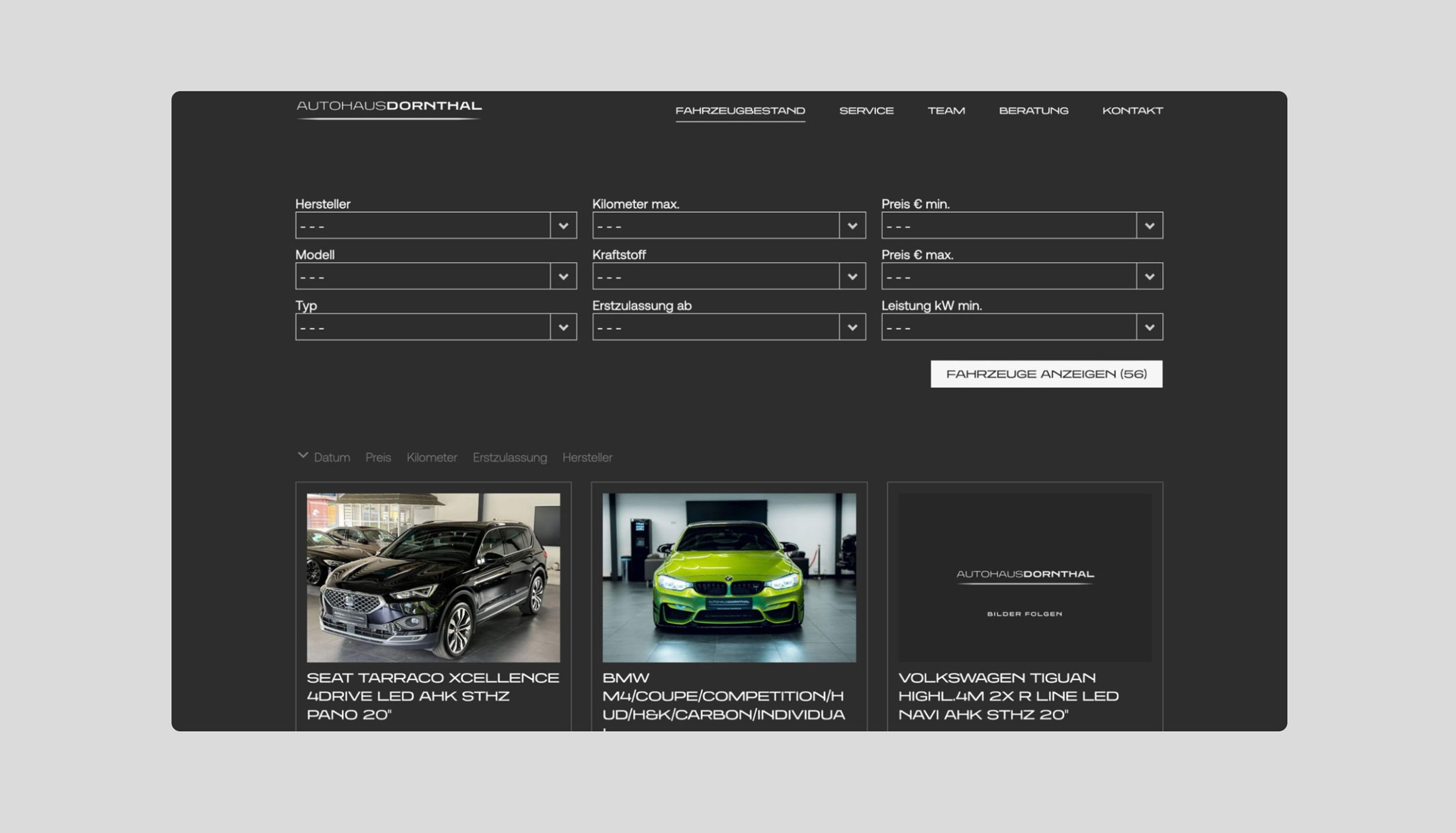Open the Preis € max. dropdown arrow
The height and width of the screenshot is (833, 1456).
[1150, 276]
